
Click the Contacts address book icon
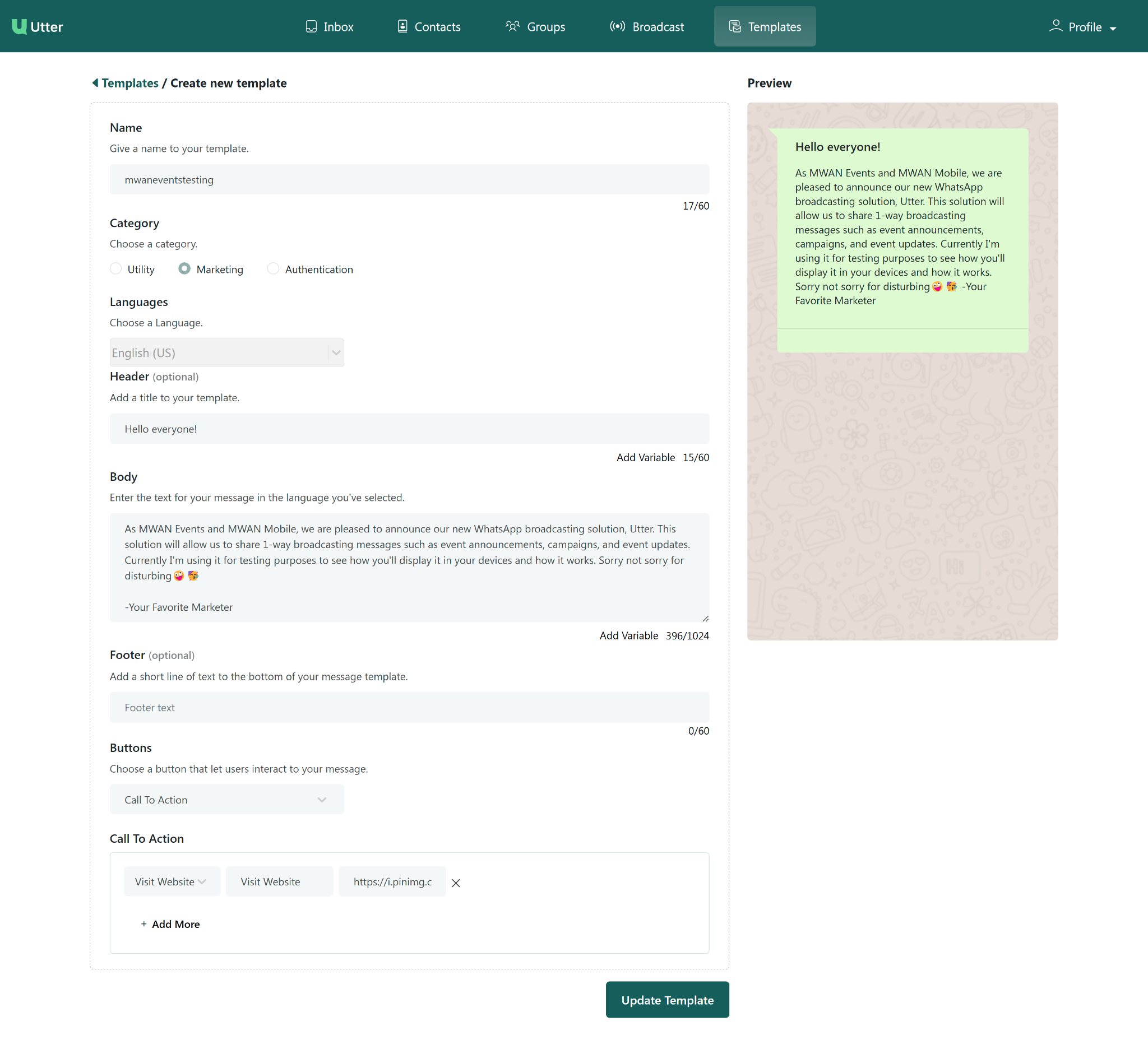[402, 27]
